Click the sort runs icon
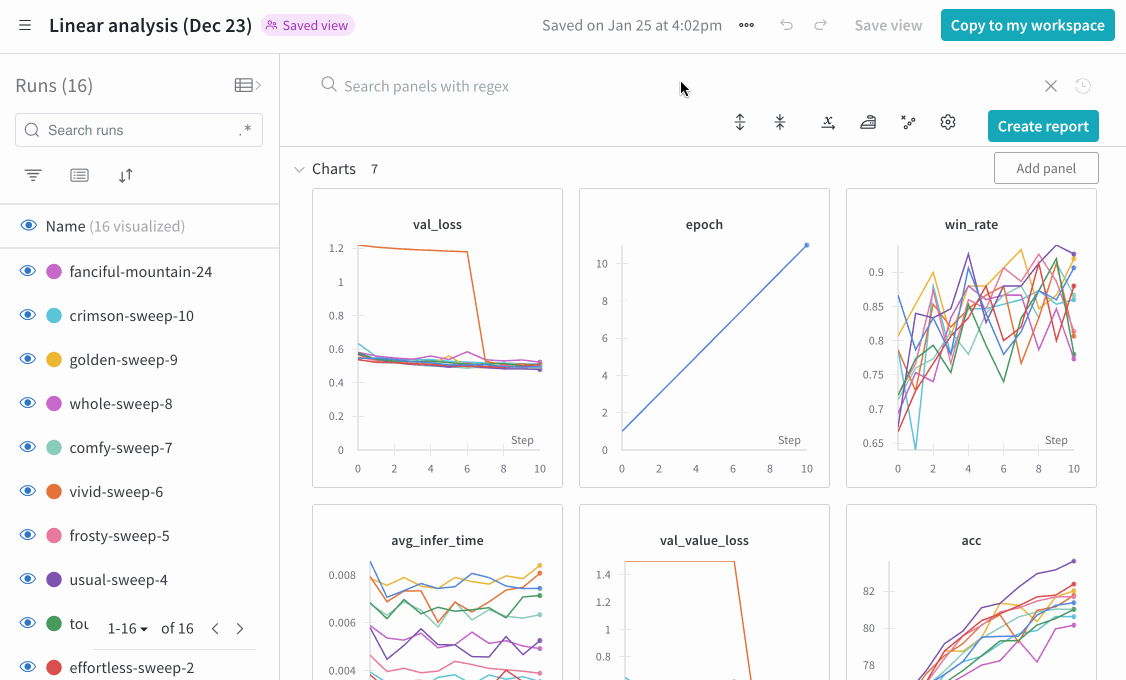 (126, 175)
